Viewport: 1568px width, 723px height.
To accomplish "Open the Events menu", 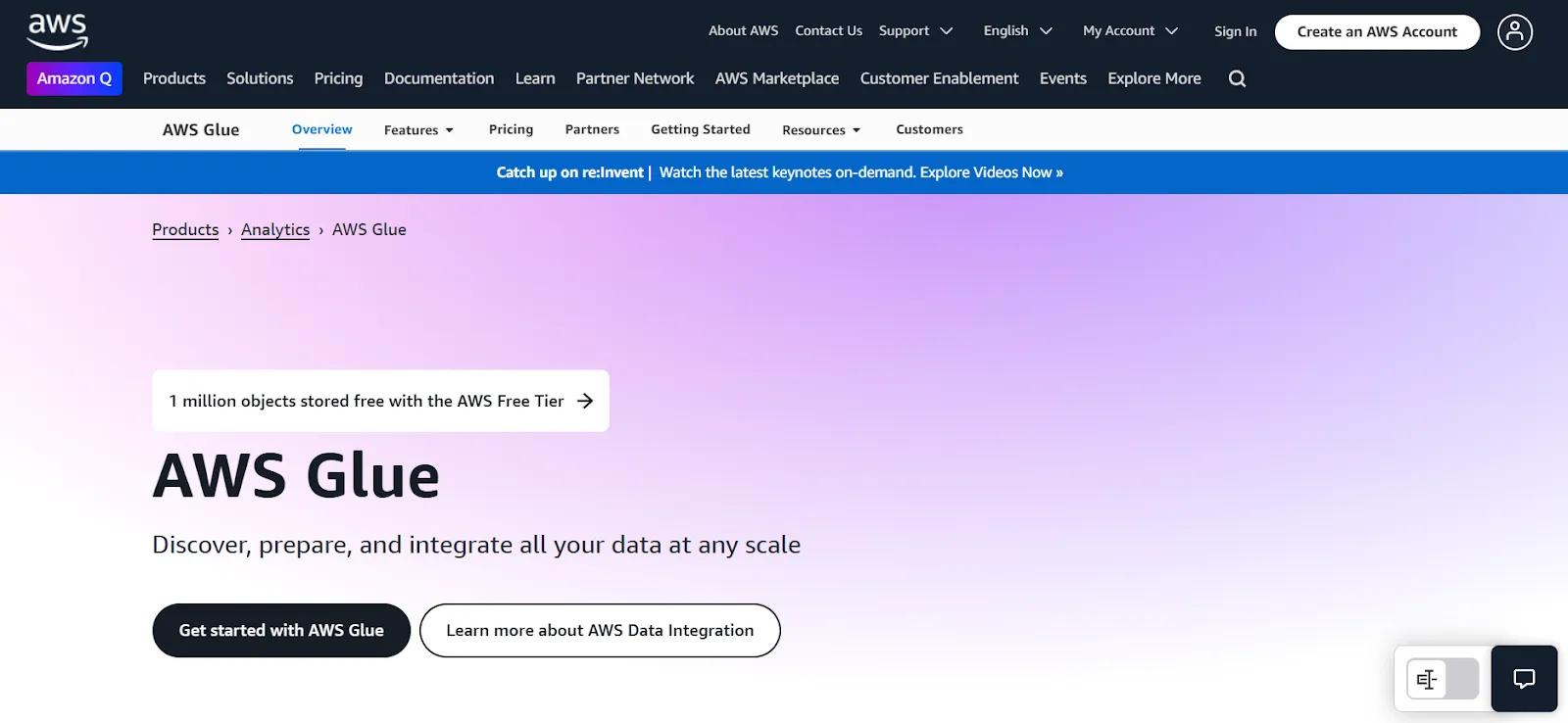I will coord(1063,78).
